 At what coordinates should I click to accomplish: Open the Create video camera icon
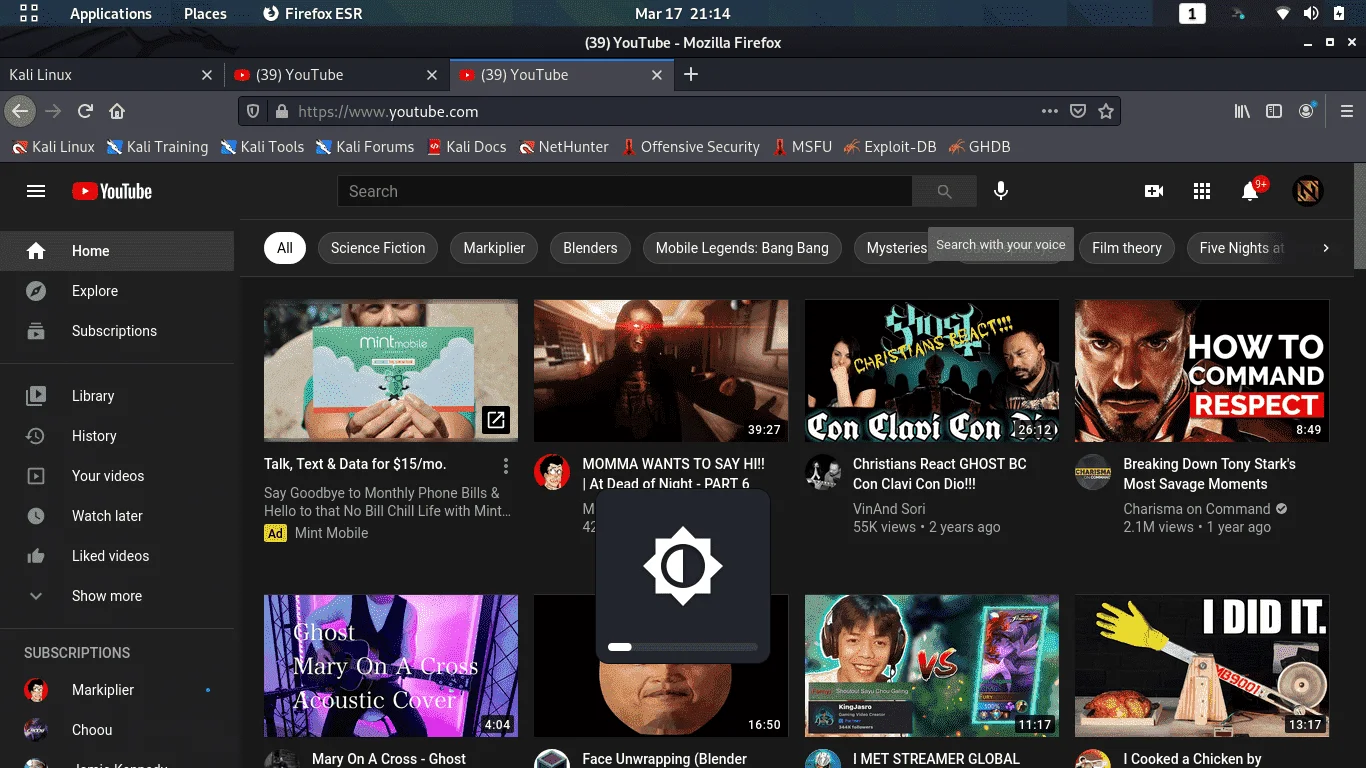click(x=1154, y=191)
